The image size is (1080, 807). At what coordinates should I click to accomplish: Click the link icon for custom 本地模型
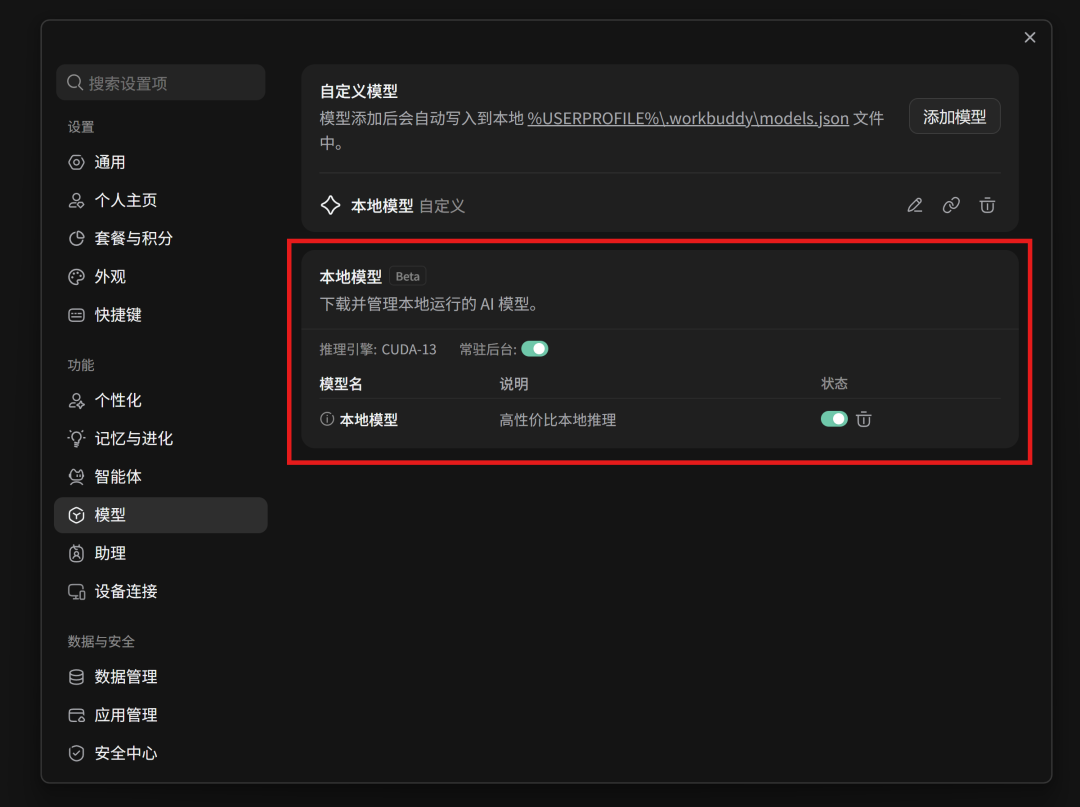click(x=951, y=205)
